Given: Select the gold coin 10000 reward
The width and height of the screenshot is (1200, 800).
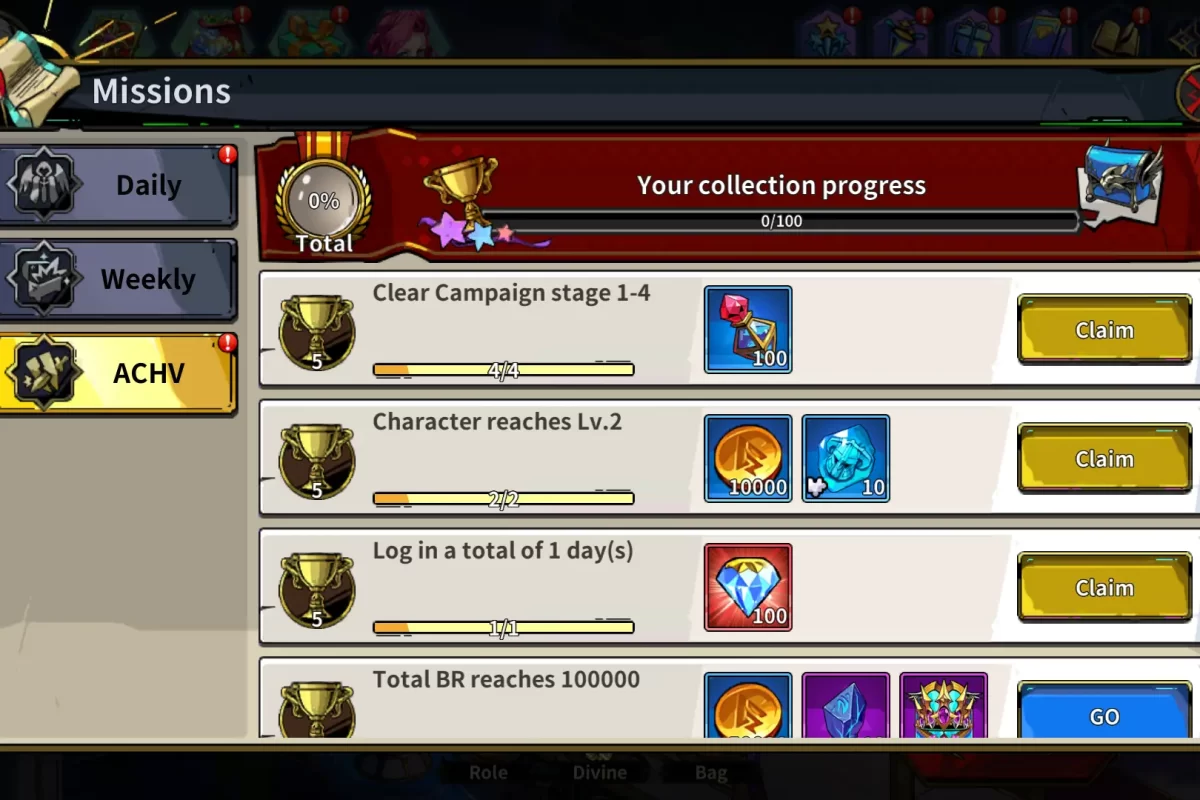Looking at the screenshot, I should tap(748, 458).
